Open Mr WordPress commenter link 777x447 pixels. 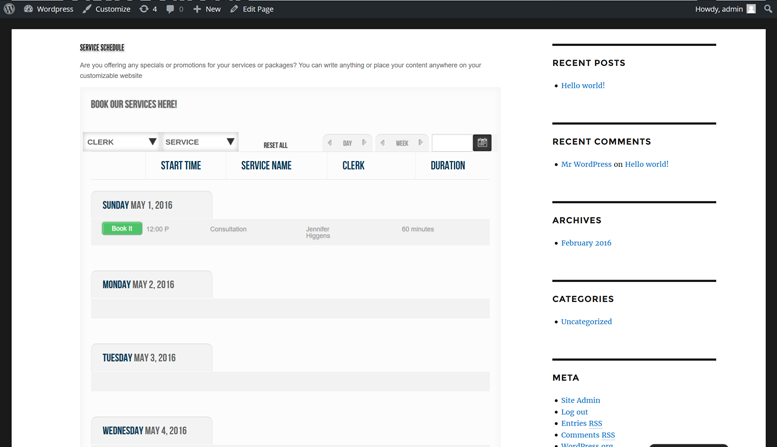[586, 164]
